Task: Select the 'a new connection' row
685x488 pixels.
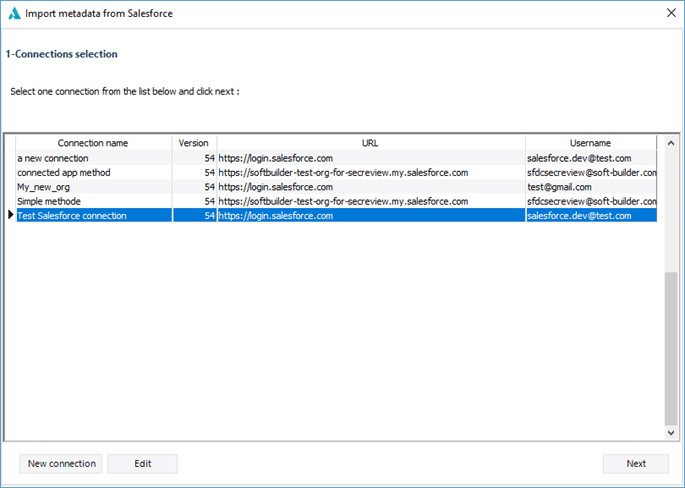Action: [x=93, y=158]
